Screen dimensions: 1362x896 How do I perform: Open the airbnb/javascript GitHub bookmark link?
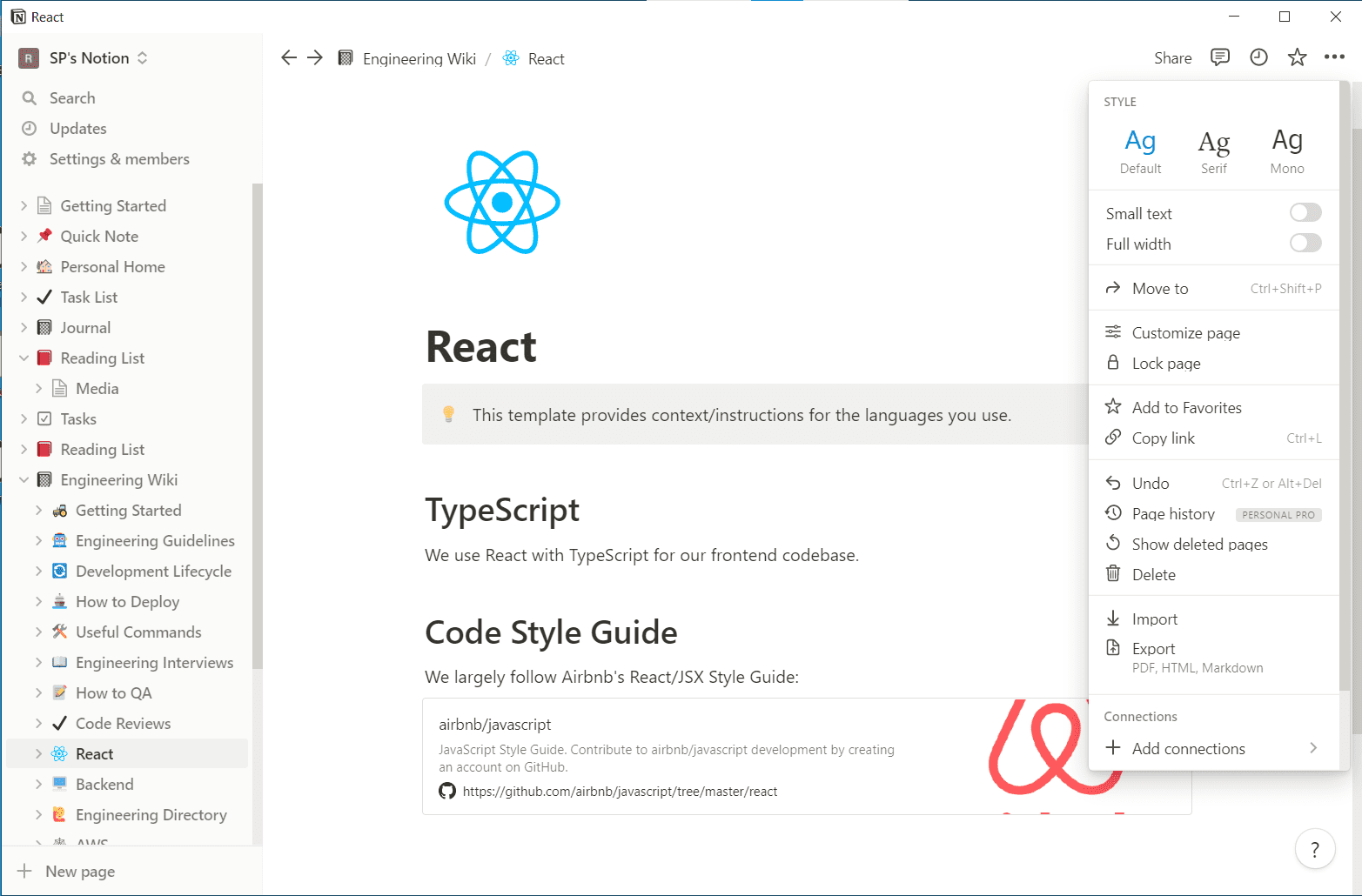[x=807, y=756]
